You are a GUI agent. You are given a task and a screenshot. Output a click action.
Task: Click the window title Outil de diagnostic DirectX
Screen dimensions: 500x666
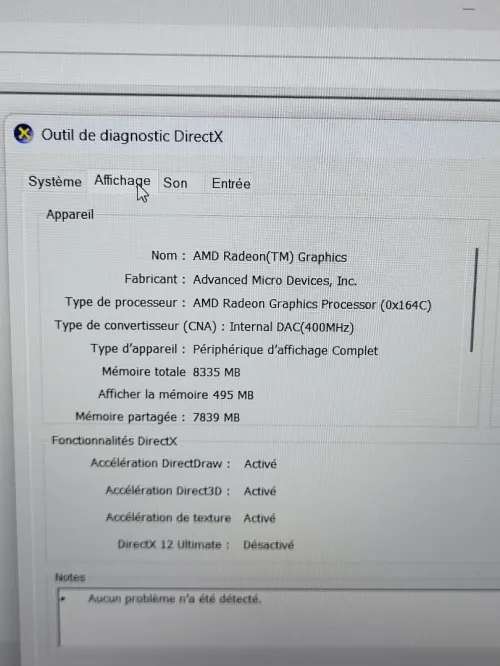pos(132,136)
